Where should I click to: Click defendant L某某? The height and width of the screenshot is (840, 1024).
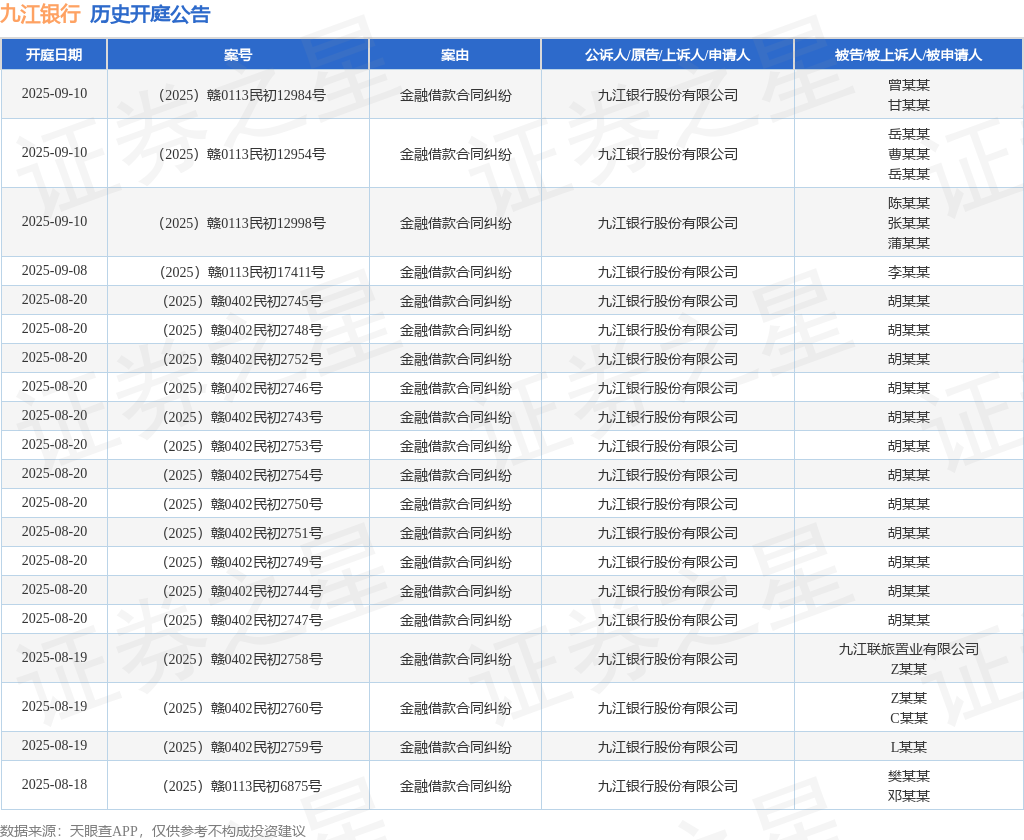[908, 747]
